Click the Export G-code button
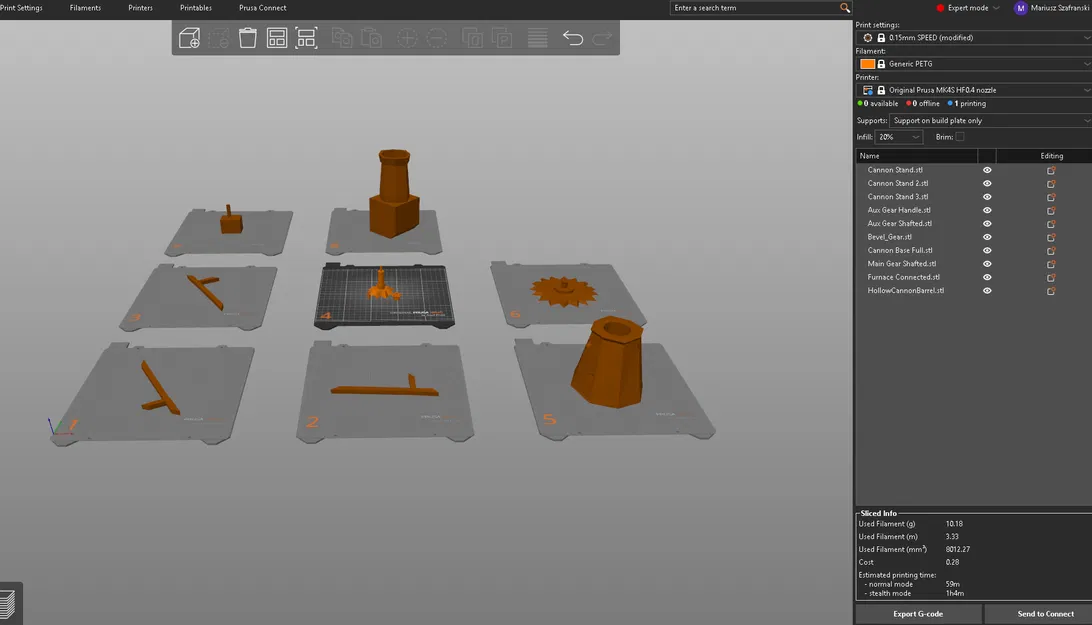Image resolution: width=1092 pixels, height=625 pixels. click(x=918, y=614)
